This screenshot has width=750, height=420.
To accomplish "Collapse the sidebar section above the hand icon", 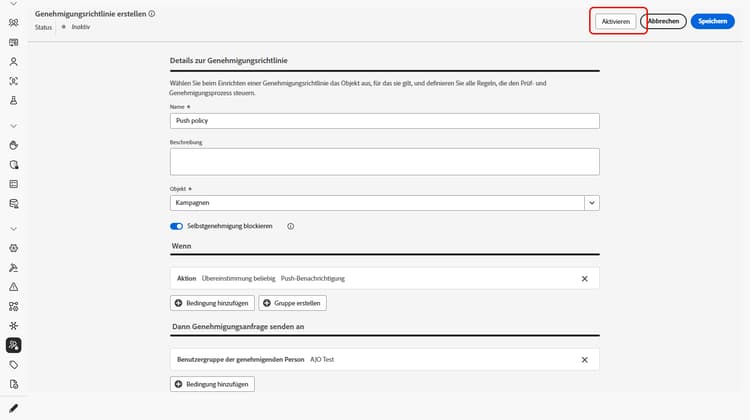I will pos(14,126).
